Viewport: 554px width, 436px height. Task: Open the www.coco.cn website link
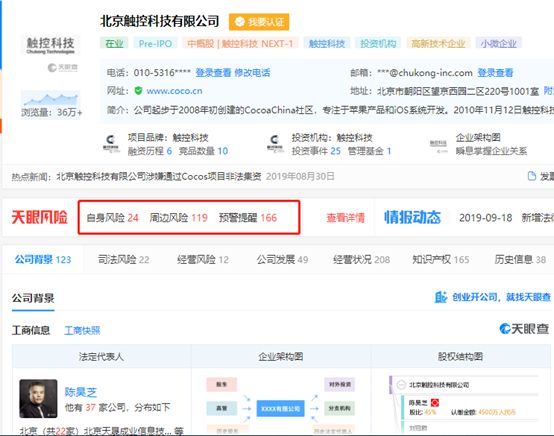(x=174, y=91)
